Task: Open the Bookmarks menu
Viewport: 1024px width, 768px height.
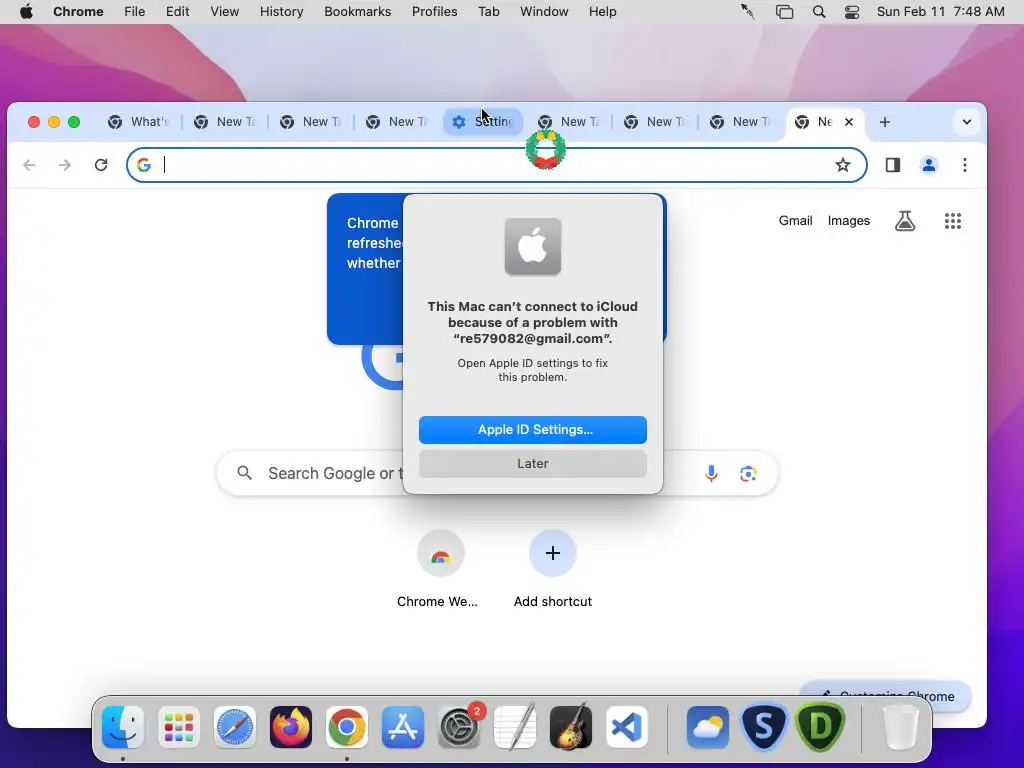Action: pyautogui.click(x=357, y=12)
